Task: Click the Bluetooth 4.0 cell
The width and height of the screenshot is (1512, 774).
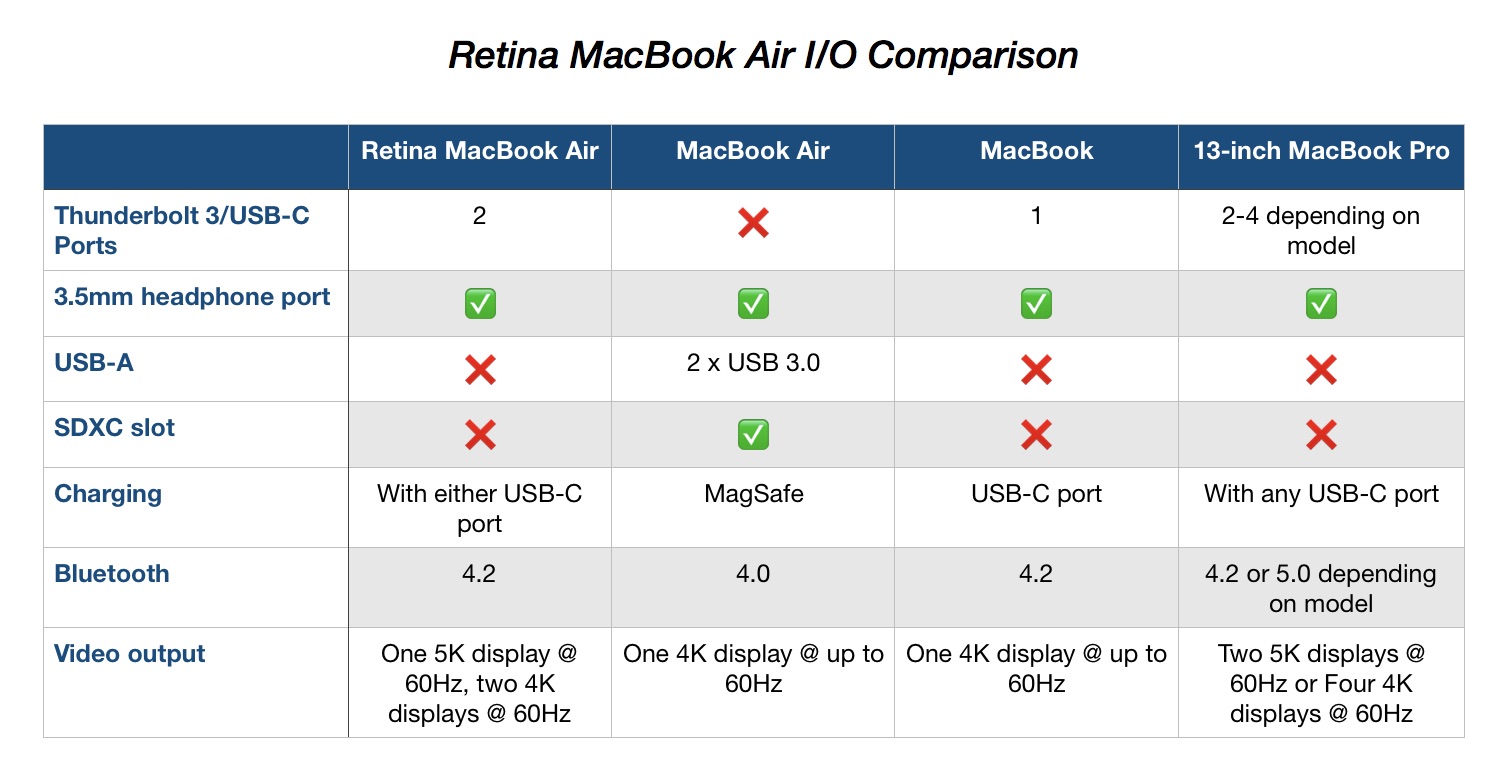Action: point(753,574)
